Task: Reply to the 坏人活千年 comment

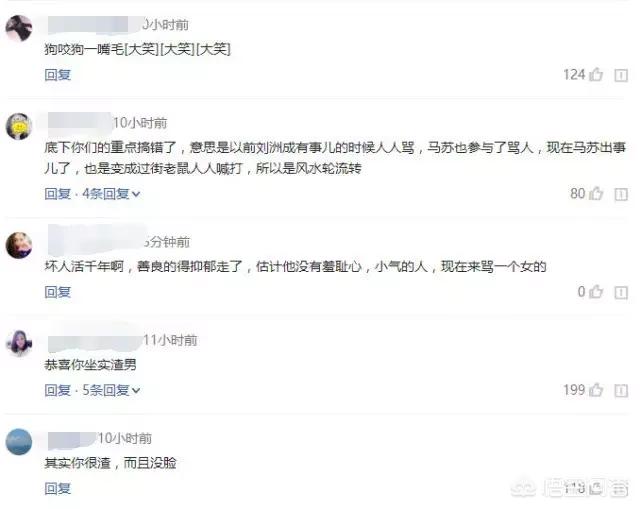Action: point(58,292)
